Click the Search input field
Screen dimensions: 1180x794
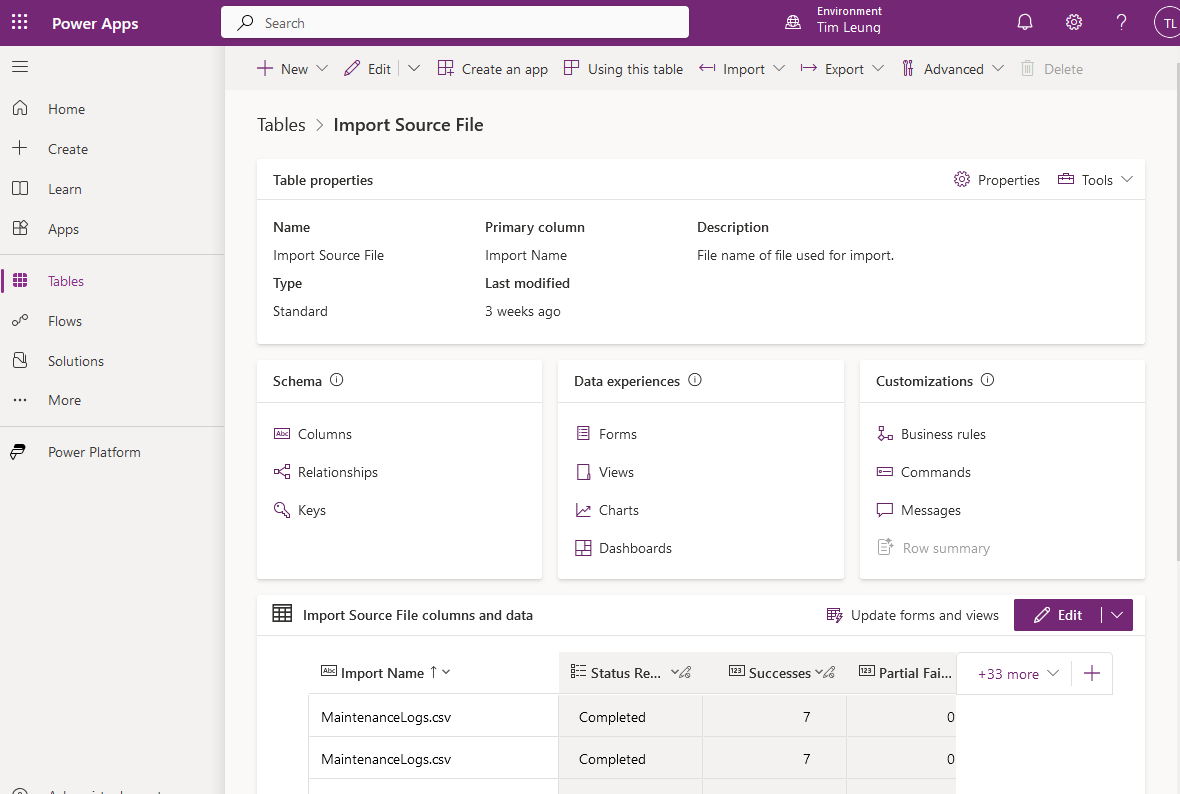(x=455, y=23)
